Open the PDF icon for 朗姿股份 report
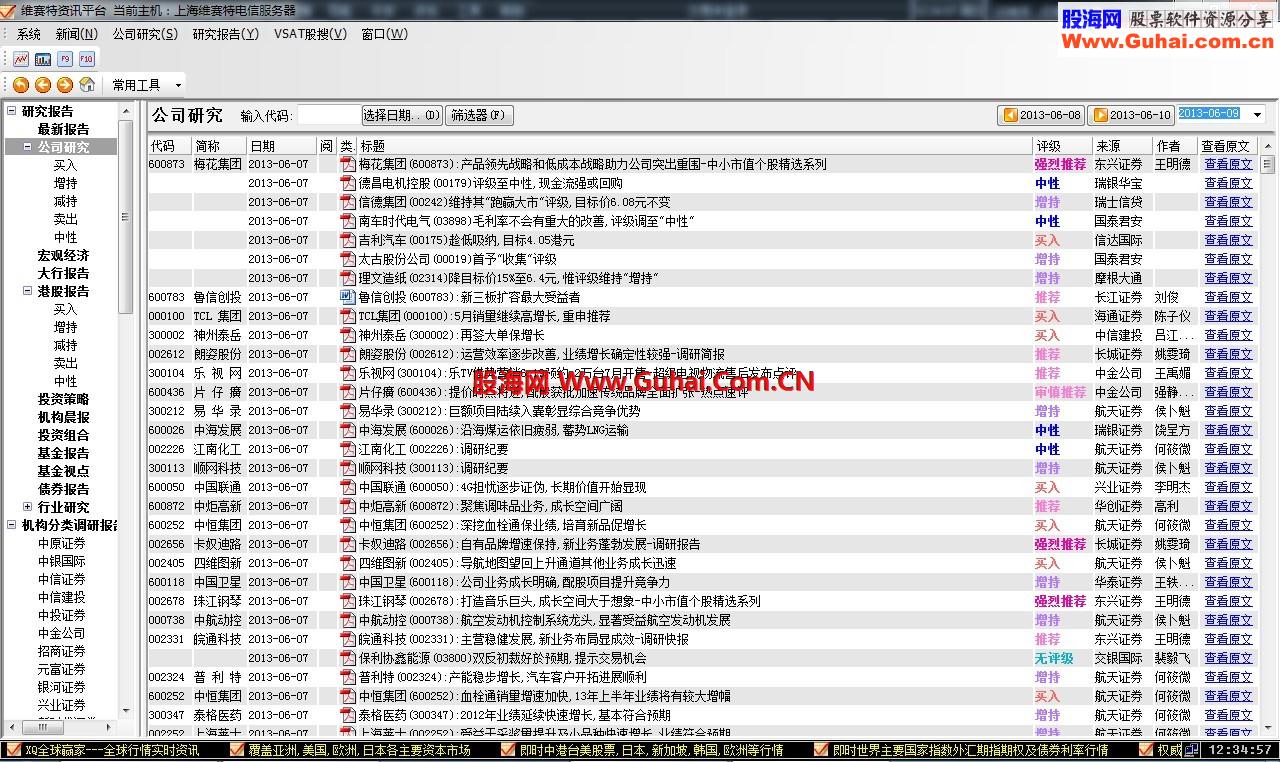Image resolution: width=1280 pixels, height=762 pixels. [x=347, y=354]
